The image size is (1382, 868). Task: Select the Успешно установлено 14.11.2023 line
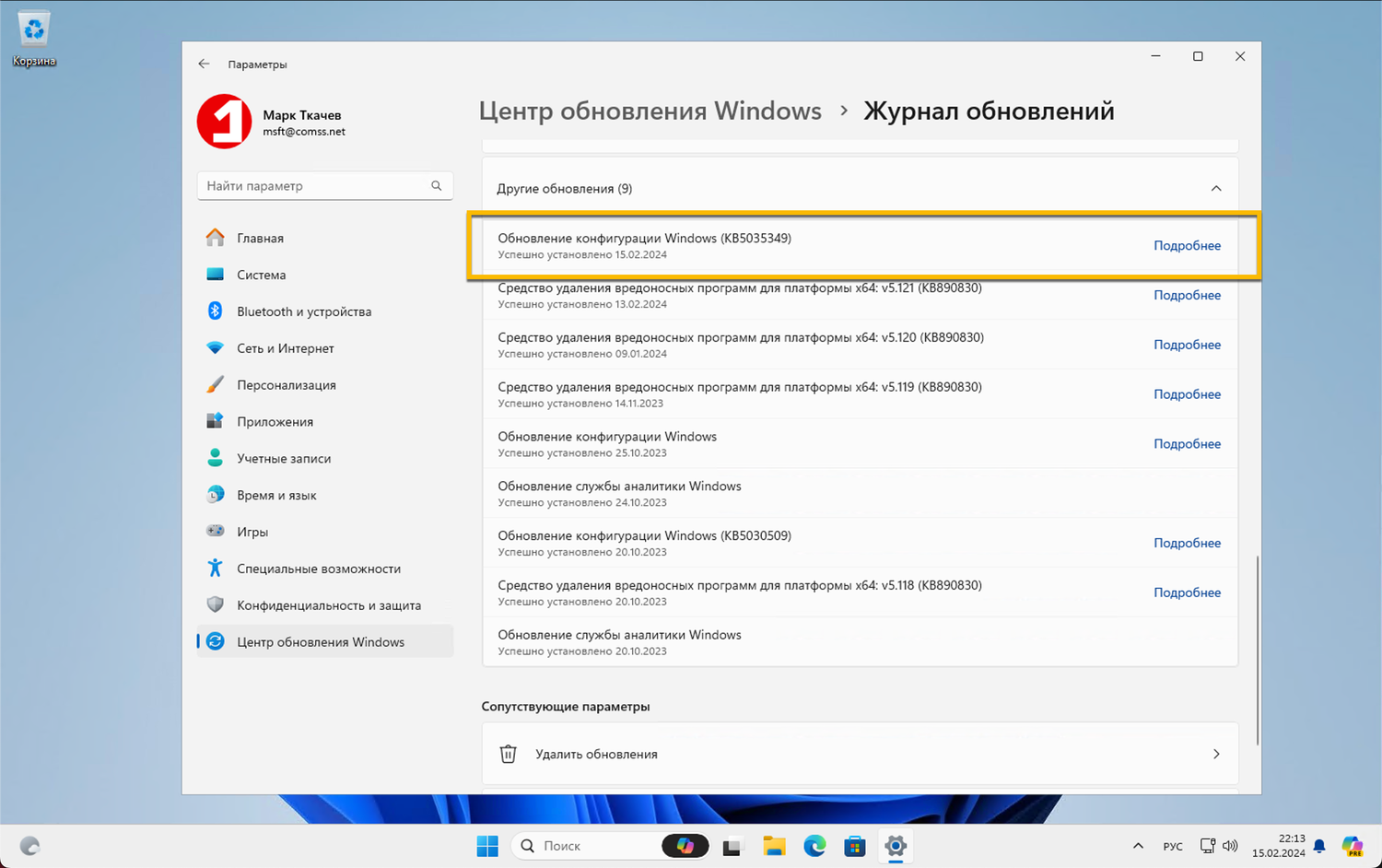pos(580,404)
